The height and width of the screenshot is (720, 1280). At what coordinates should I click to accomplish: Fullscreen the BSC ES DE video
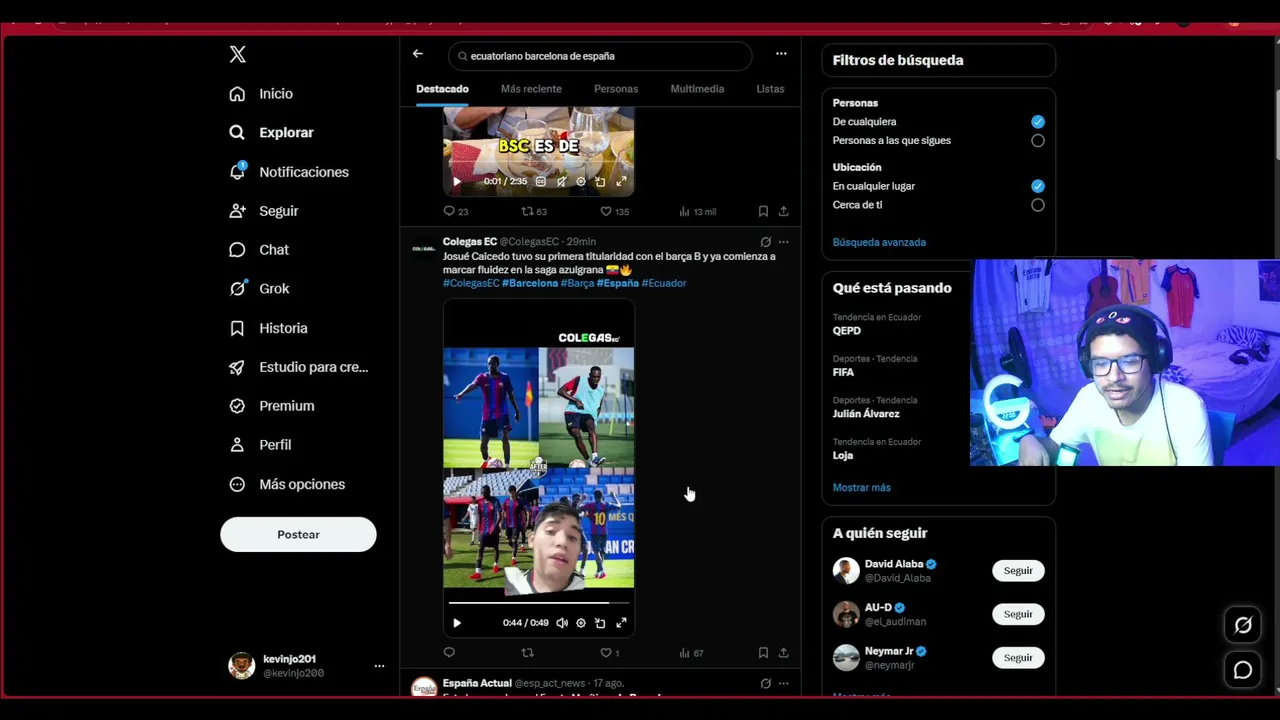[621, 181]
